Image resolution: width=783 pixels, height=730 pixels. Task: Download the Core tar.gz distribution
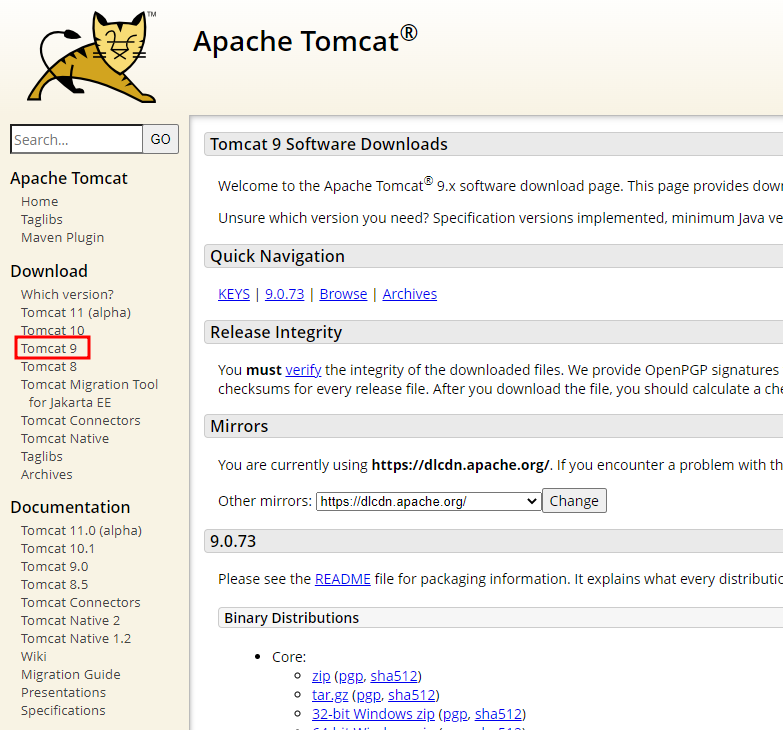pyautogui.click(x=330, y=695)
